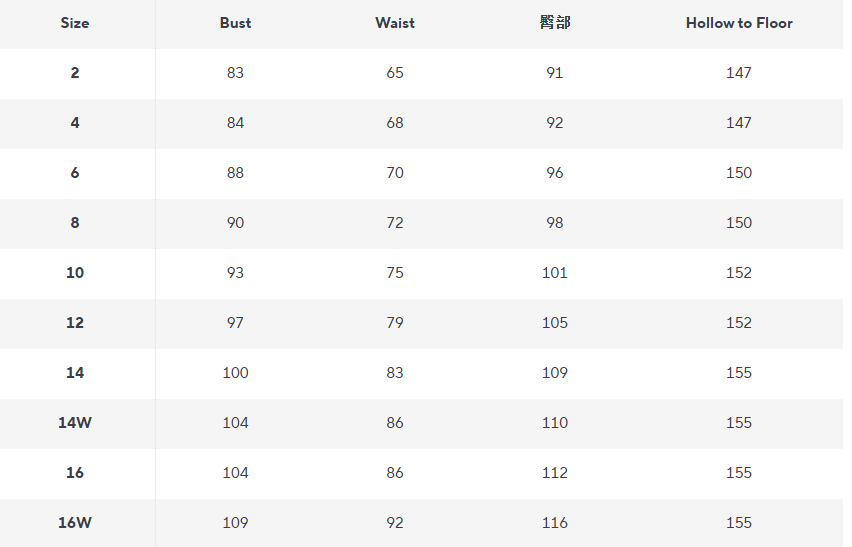Select size 10 row label
852x547 pixels.
point(75,273)
